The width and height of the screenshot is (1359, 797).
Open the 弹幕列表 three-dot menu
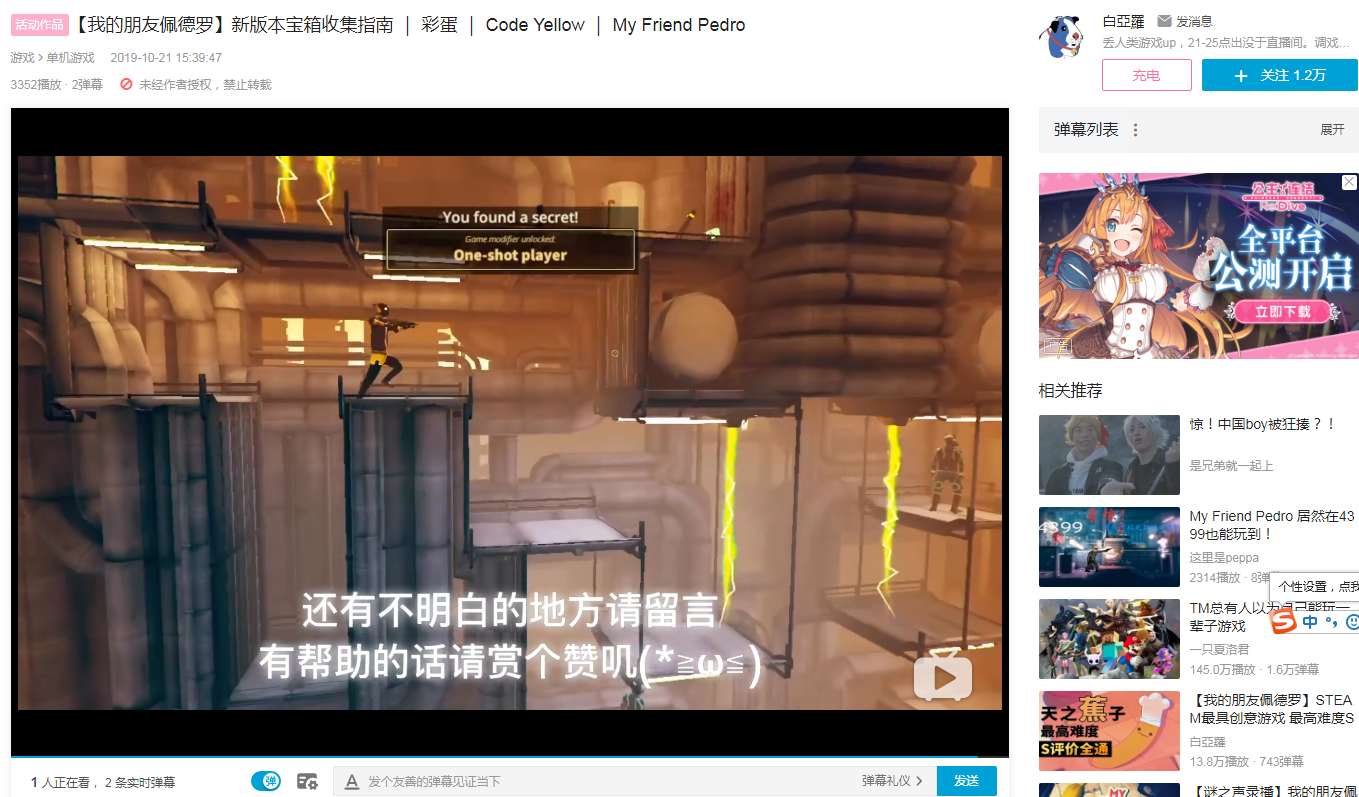[x=1135, y=130]
